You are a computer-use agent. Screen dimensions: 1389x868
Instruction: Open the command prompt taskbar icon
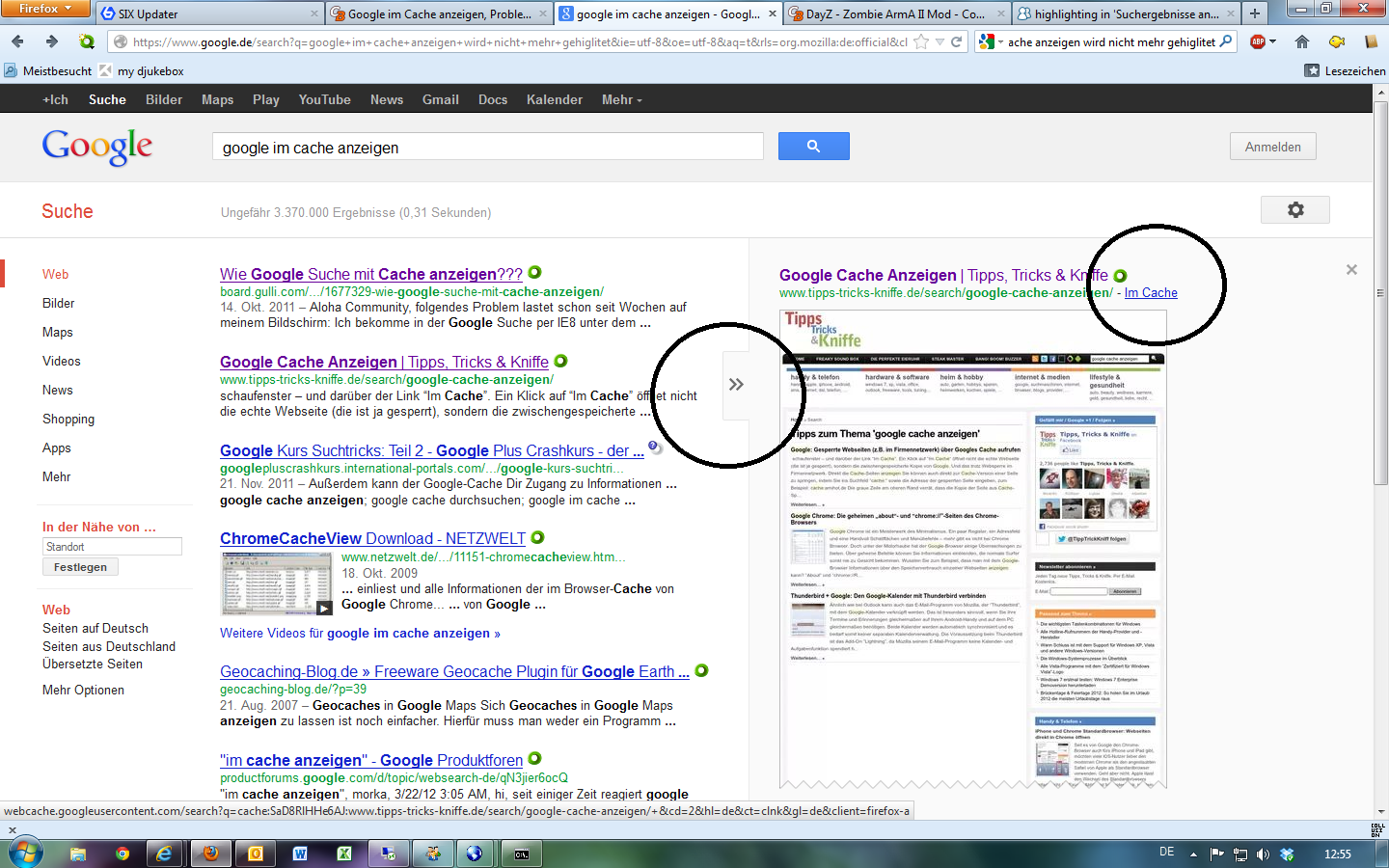click(x=522, y=854)
